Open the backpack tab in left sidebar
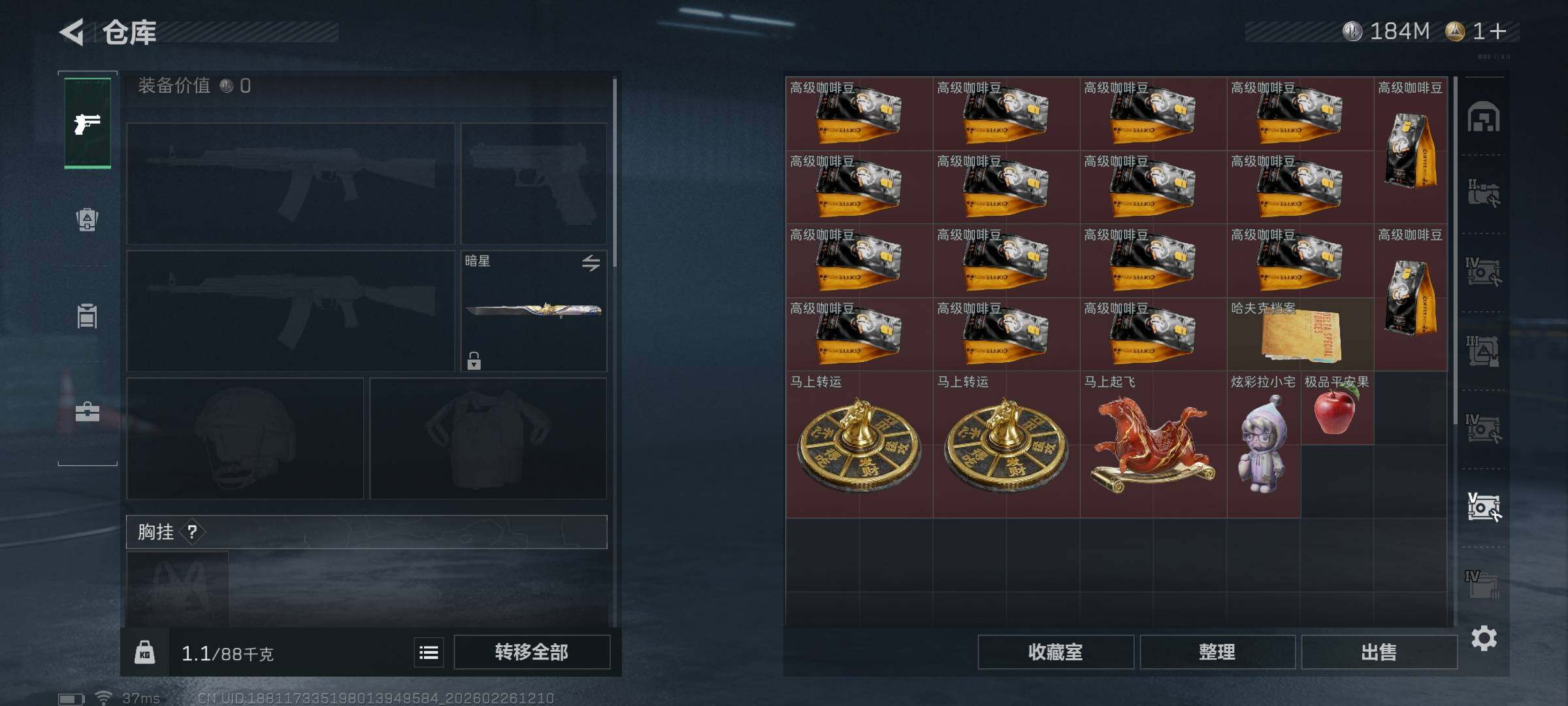 [x=87, y=220]
